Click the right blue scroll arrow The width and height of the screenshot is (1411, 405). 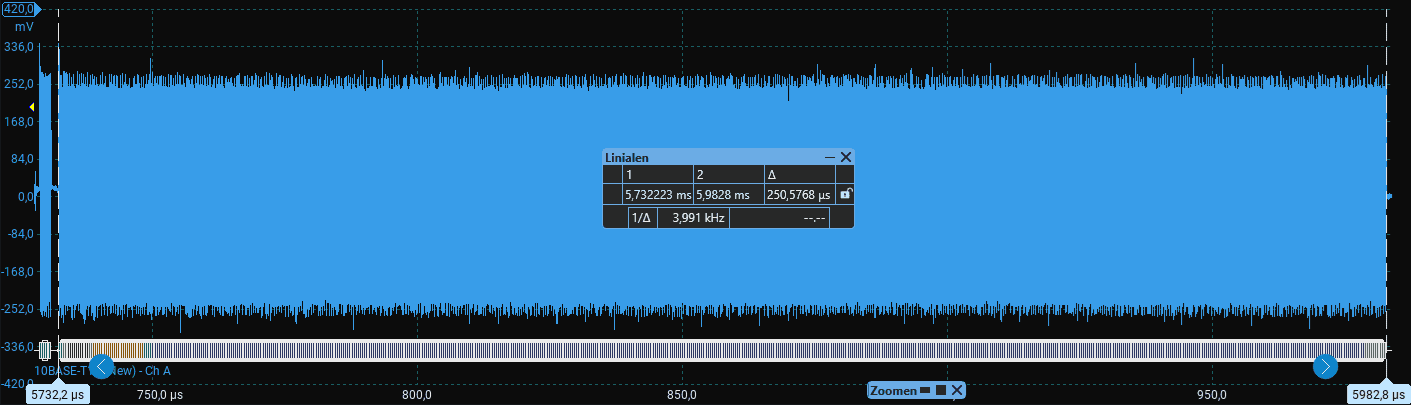tap(1325, 367)
